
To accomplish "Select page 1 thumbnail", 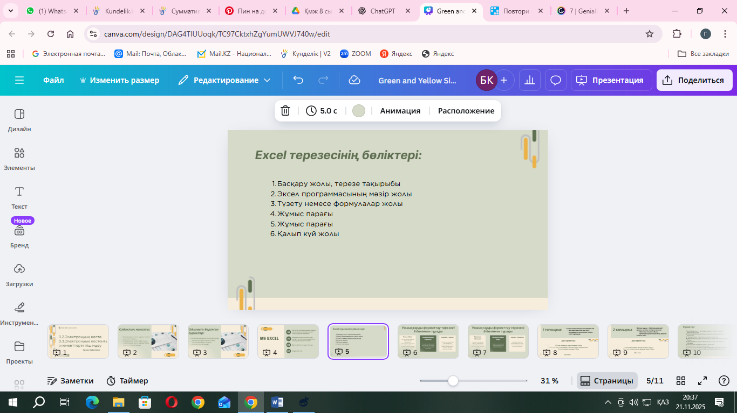I will (x=78, y=342).
